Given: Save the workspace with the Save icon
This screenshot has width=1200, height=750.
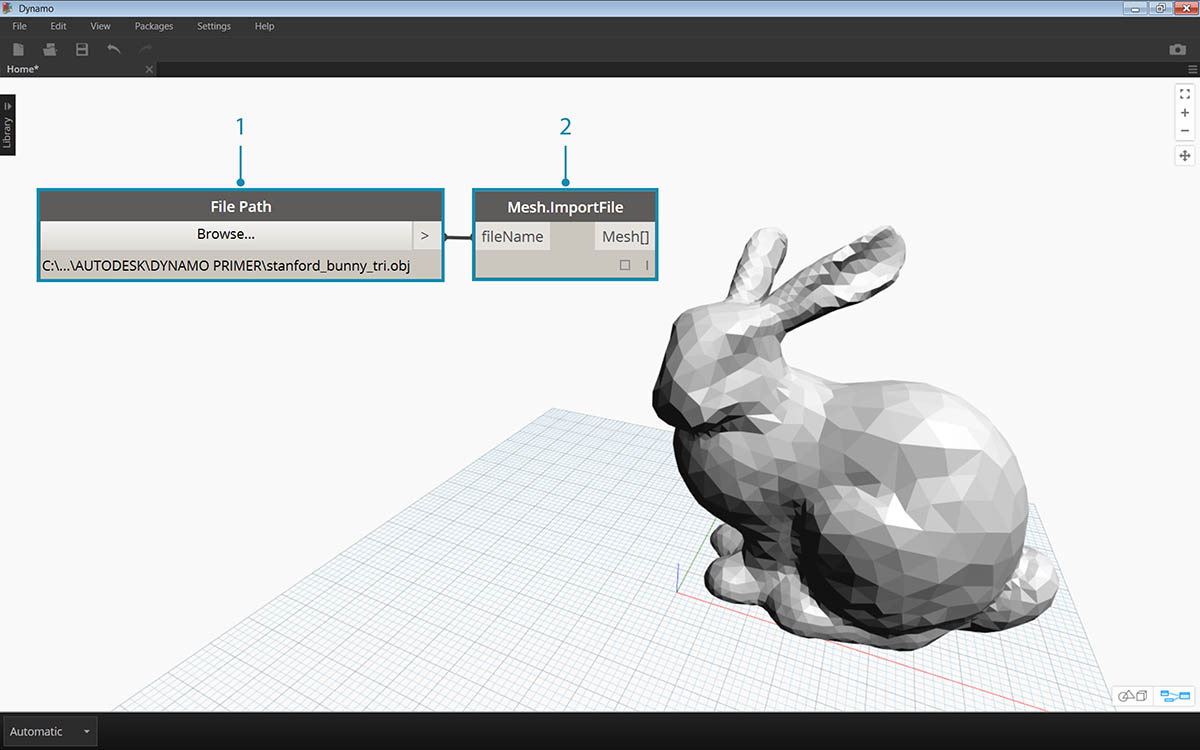Looking at the screenshot, I should pos(81,49).
